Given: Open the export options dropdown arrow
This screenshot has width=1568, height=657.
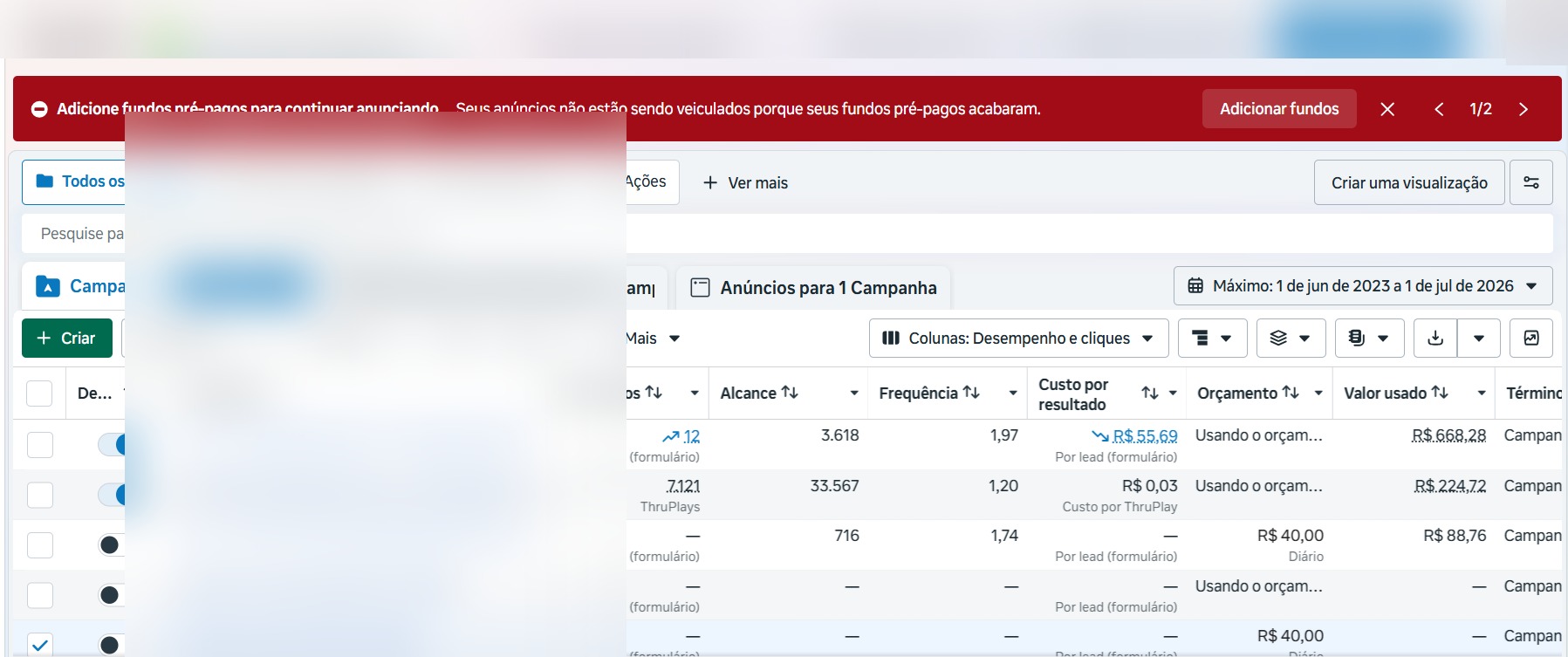Looking at the screenshot, I should coord(1479,338).
